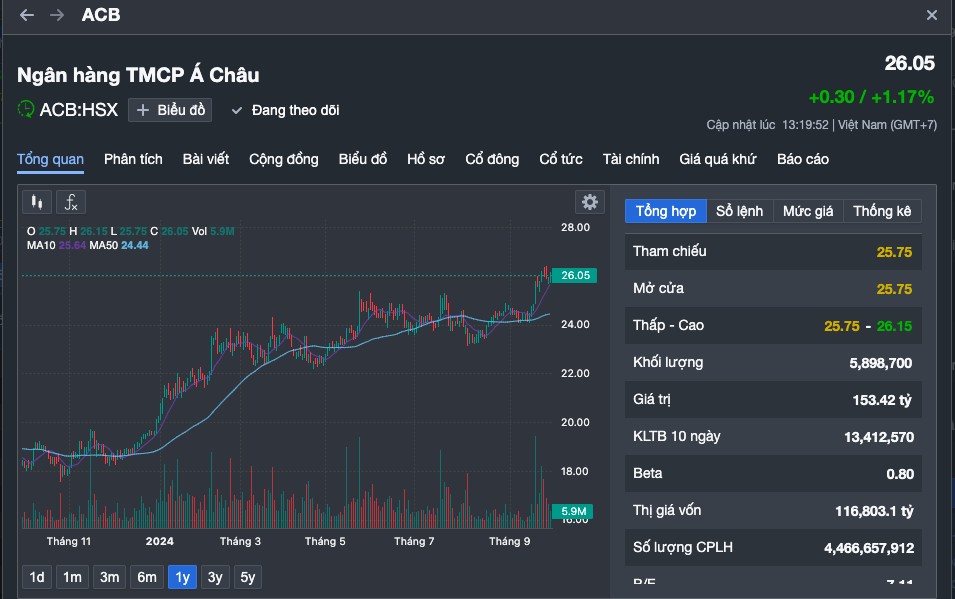This screenshot has width=955, height=599.
Task: Set chart range to 1d
Action: coord(37,577)
